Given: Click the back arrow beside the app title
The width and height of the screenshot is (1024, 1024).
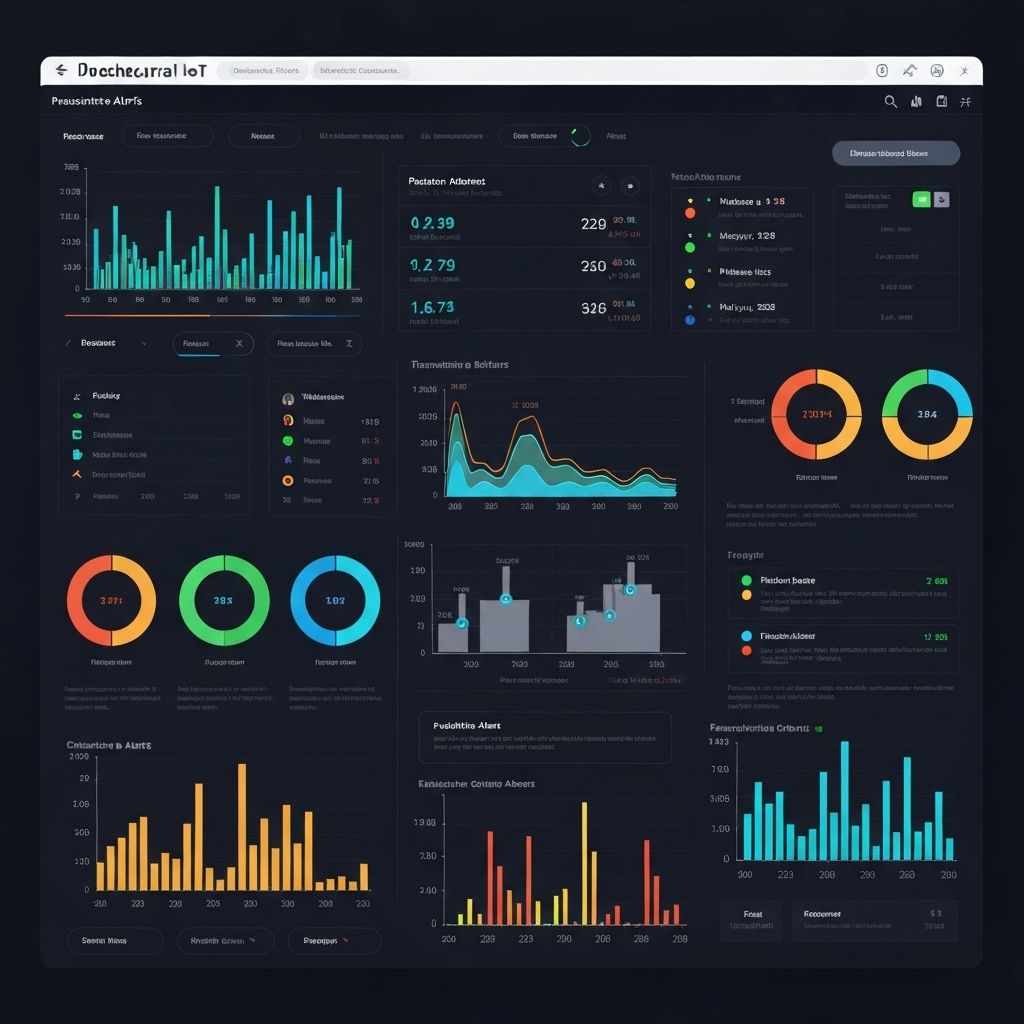Looking at the screenshot, I should [x=62, y=70].
